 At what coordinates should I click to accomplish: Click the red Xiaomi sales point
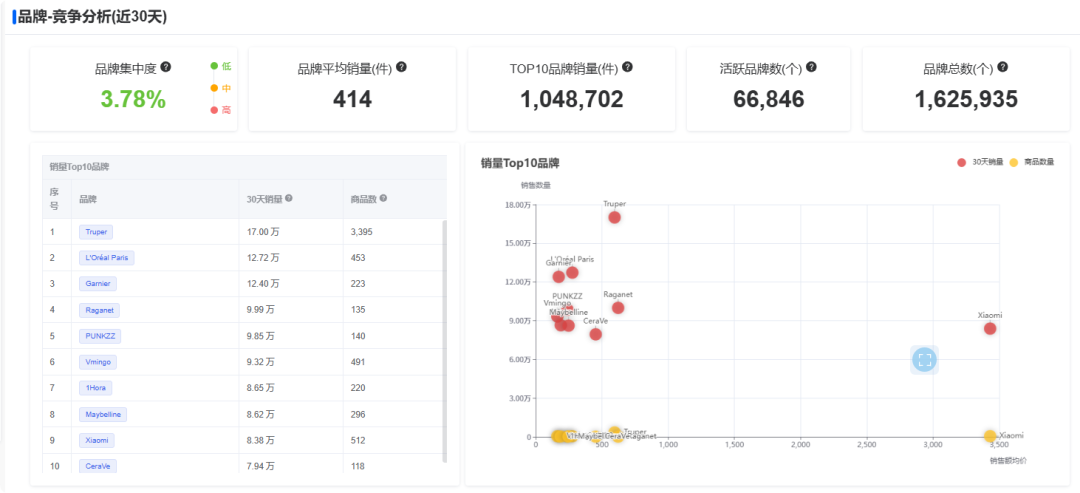pos(990,328)
